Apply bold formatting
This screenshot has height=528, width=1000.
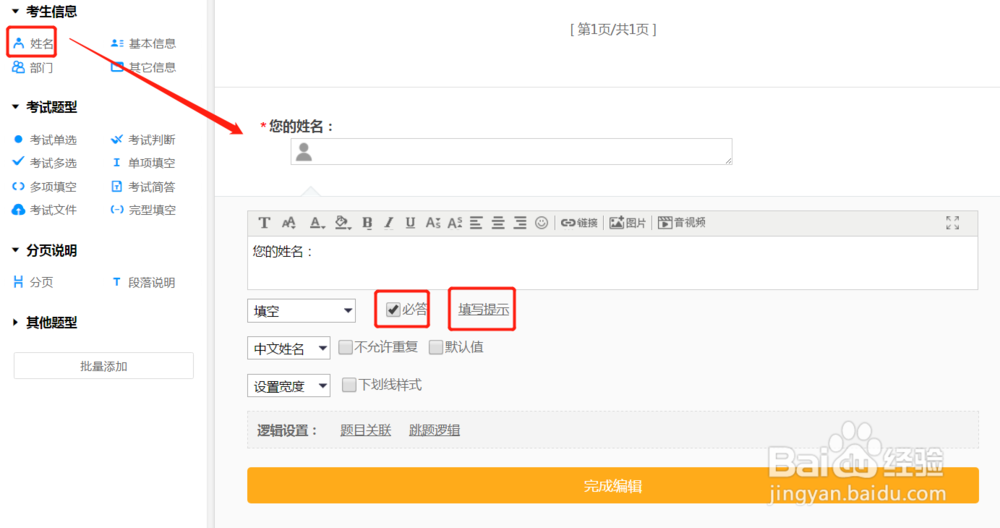(x=367, y=223)
